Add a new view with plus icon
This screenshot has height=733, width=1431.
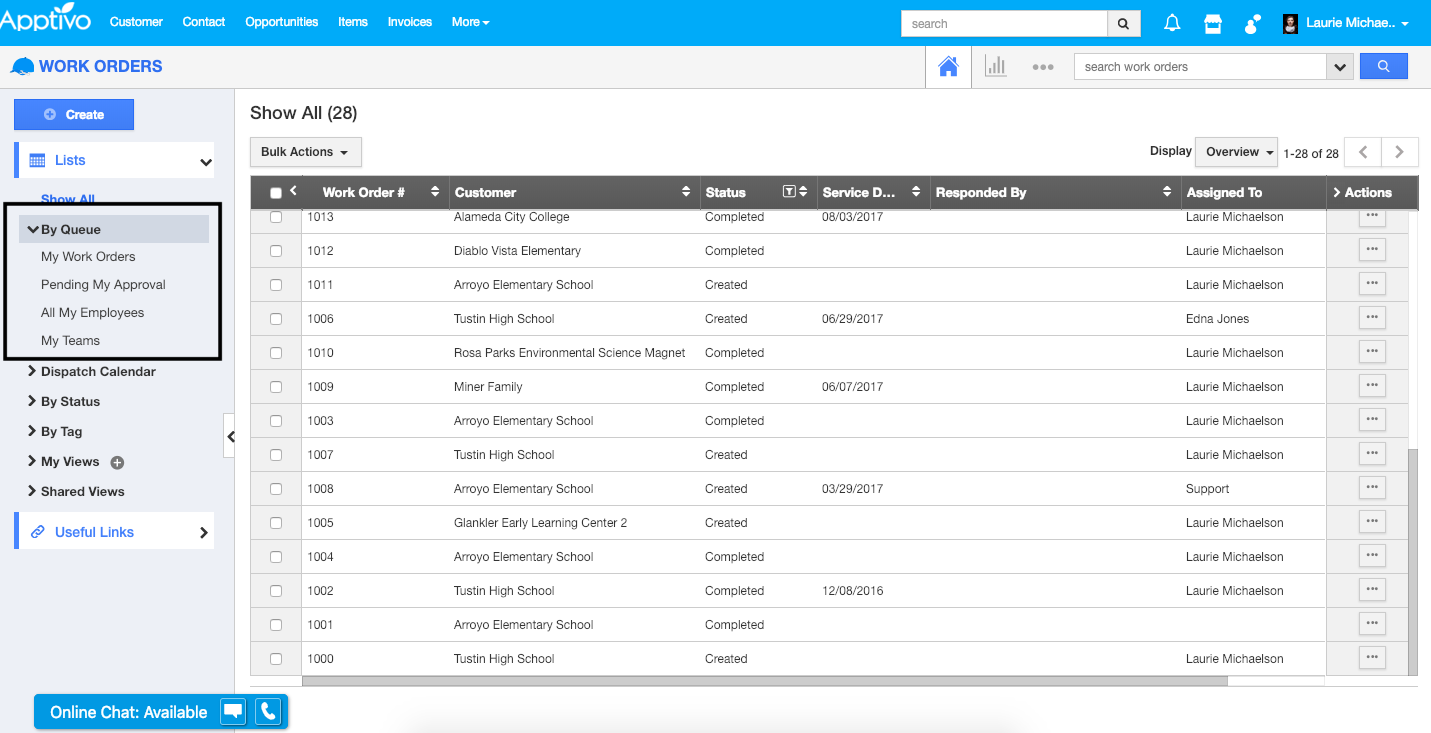coord(117,463)
